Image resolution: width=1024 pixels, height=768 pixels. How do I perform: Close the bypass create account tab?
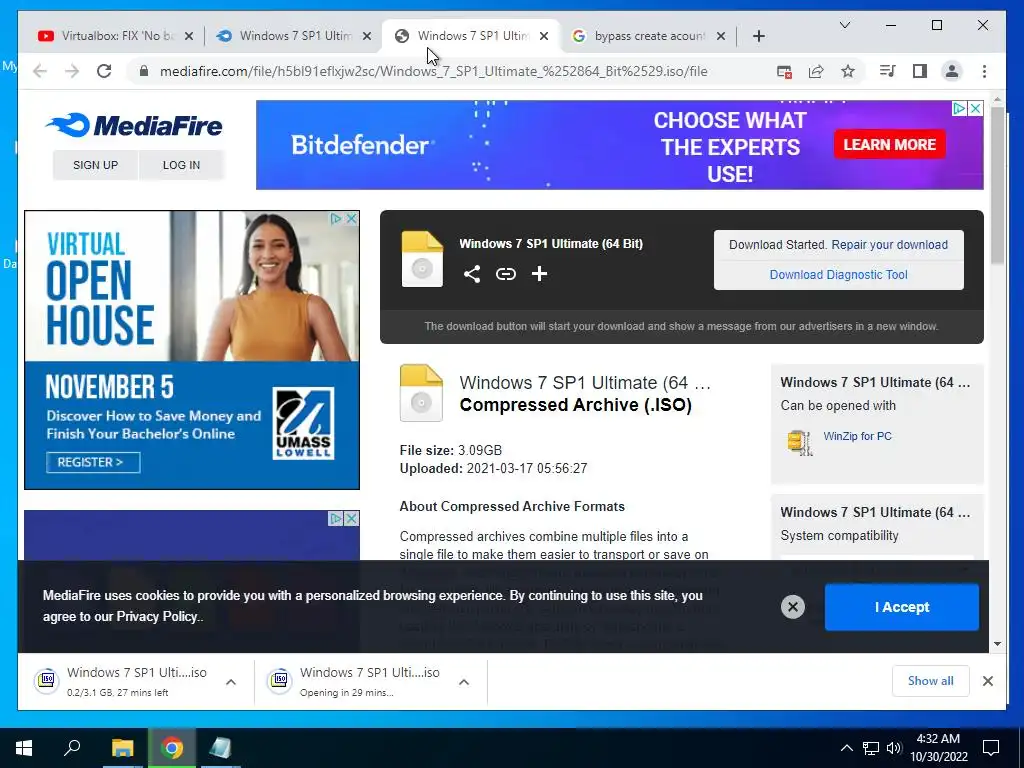click(x=720, y=37)
